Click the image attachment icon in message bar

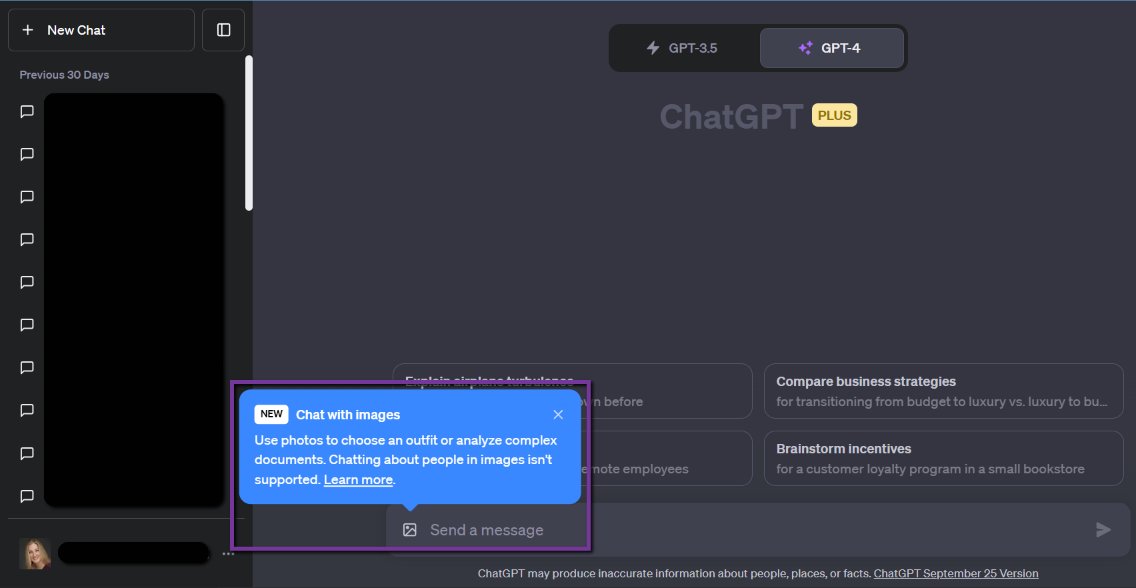410,529
